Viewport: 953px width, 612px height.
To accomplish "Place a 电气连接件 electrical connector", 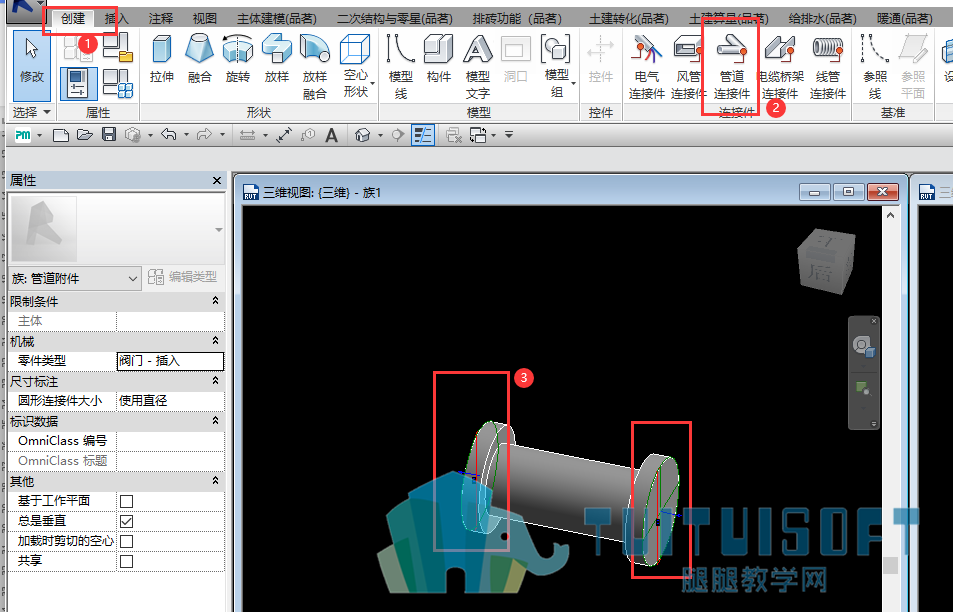I will tap(646, 67).
